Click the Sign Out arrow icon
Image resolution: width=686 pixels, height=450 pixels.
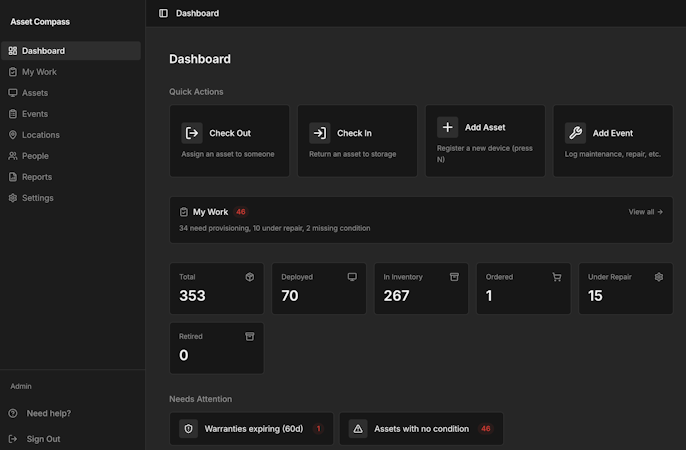pos(13,439)
